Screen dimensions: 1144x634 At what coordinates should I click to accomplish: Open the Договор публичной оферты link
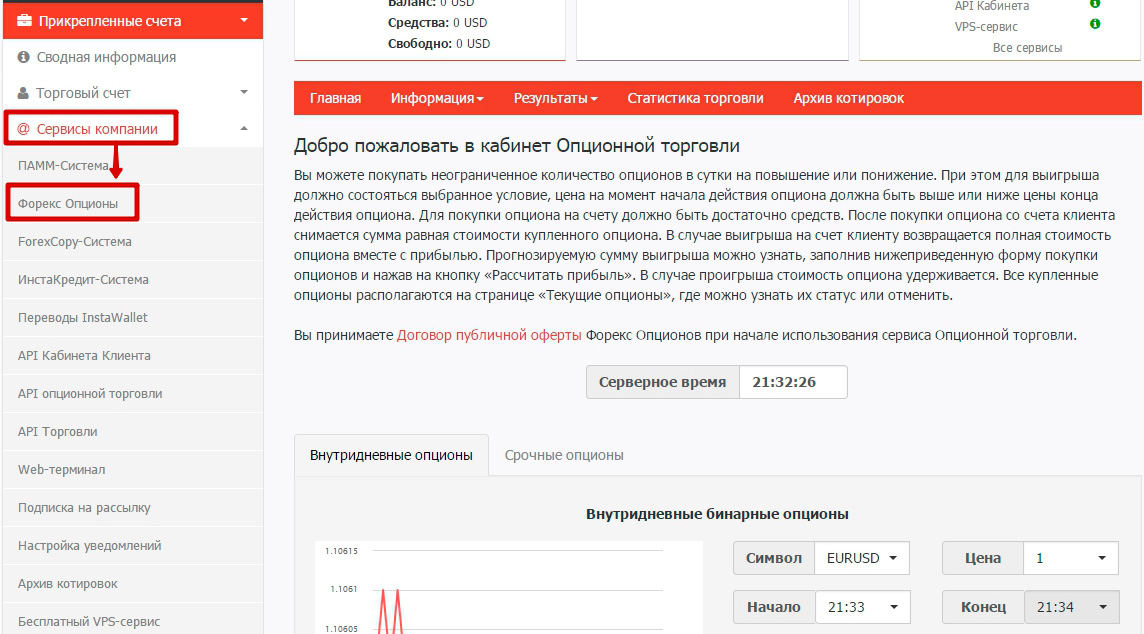point(489,336)
